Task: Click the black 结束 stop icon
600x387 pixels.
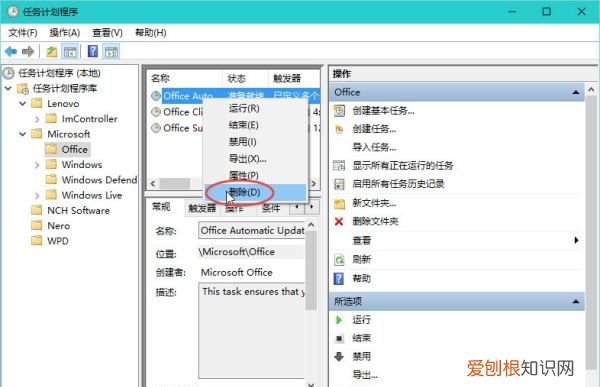Action: 339,338
